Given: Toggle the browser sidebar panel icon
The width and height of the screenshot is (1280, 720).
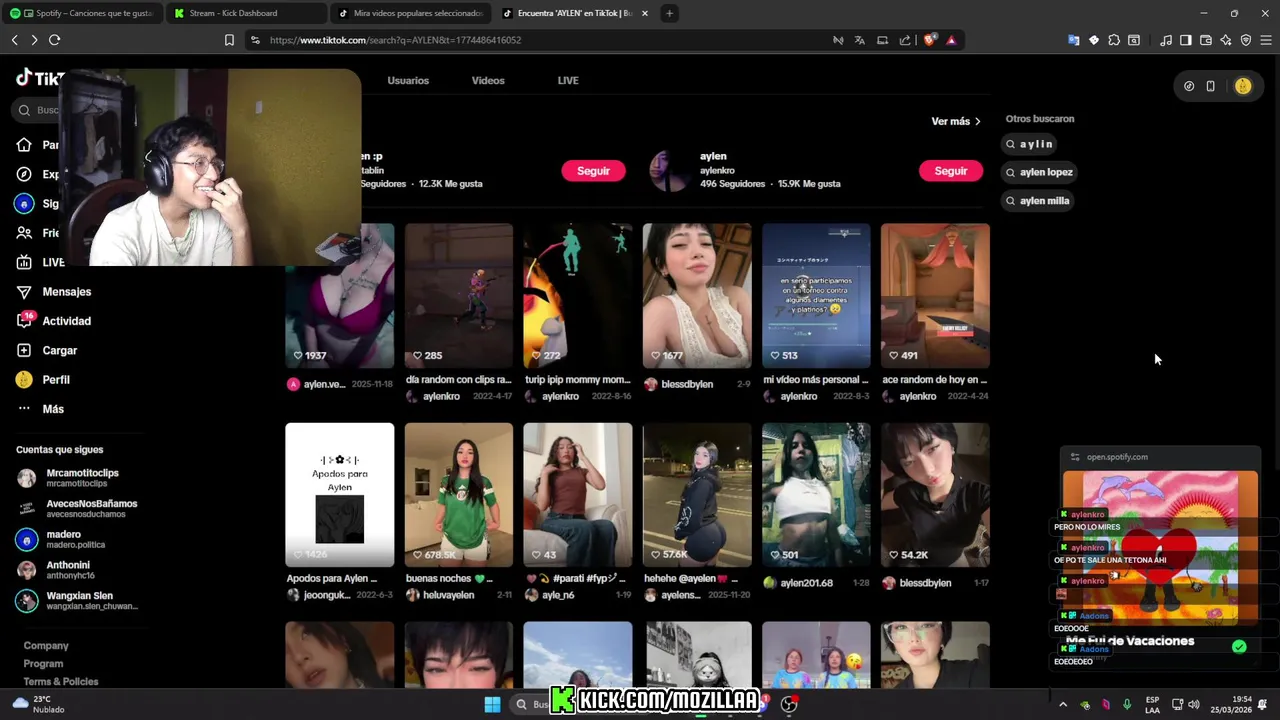Looking at the screenshot, I should coord(1186,40).
